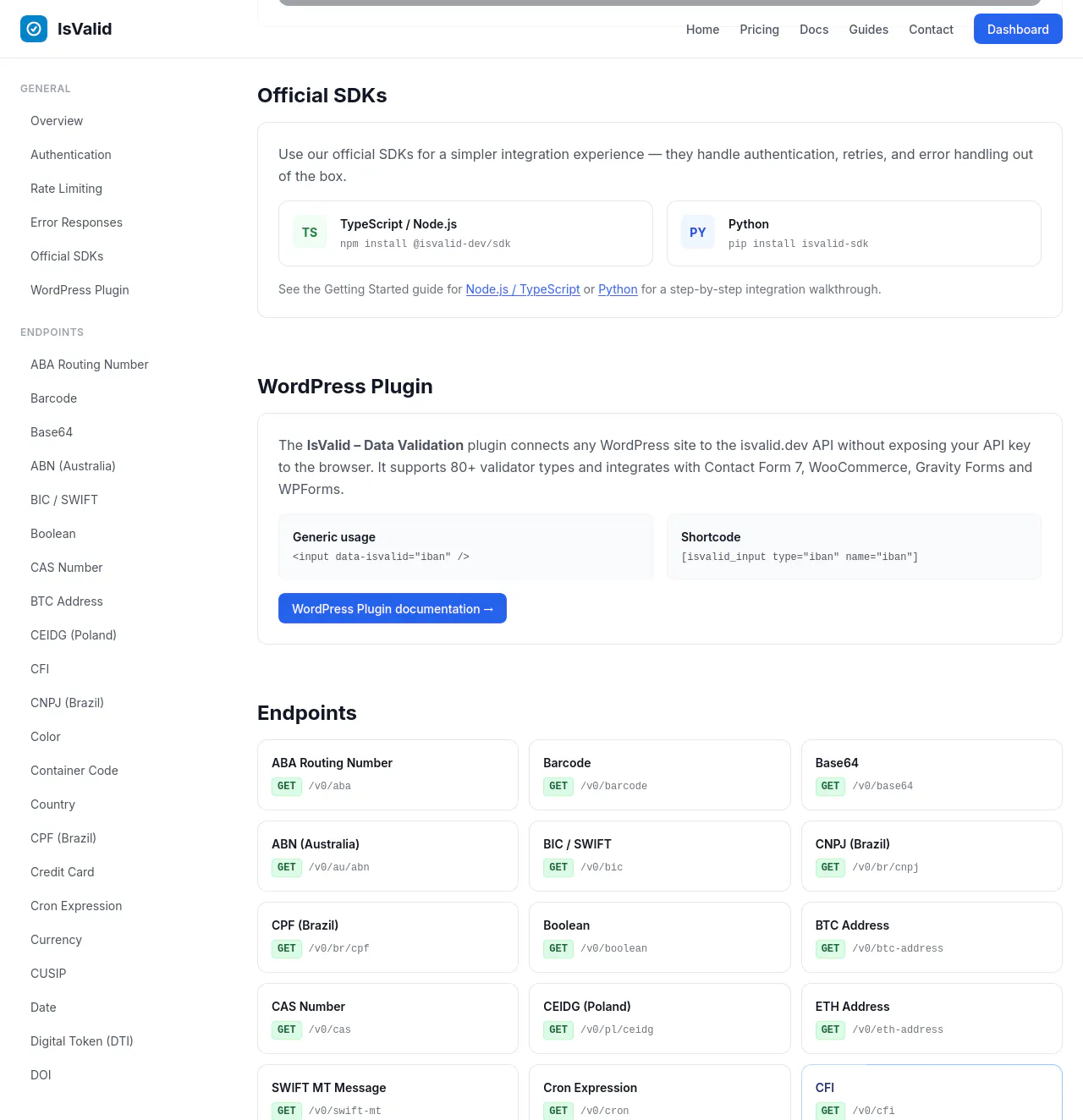This screenshot has width=1083, height=1120.
Task: Open CUSIP in the sidebar
Action: click(x=48, y=974)
